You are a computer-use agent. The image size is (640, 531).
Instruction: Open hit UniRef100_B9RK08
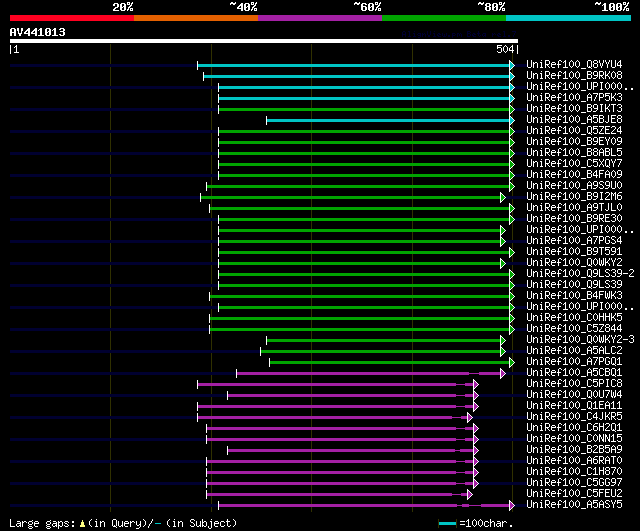[x=574, y=76]
